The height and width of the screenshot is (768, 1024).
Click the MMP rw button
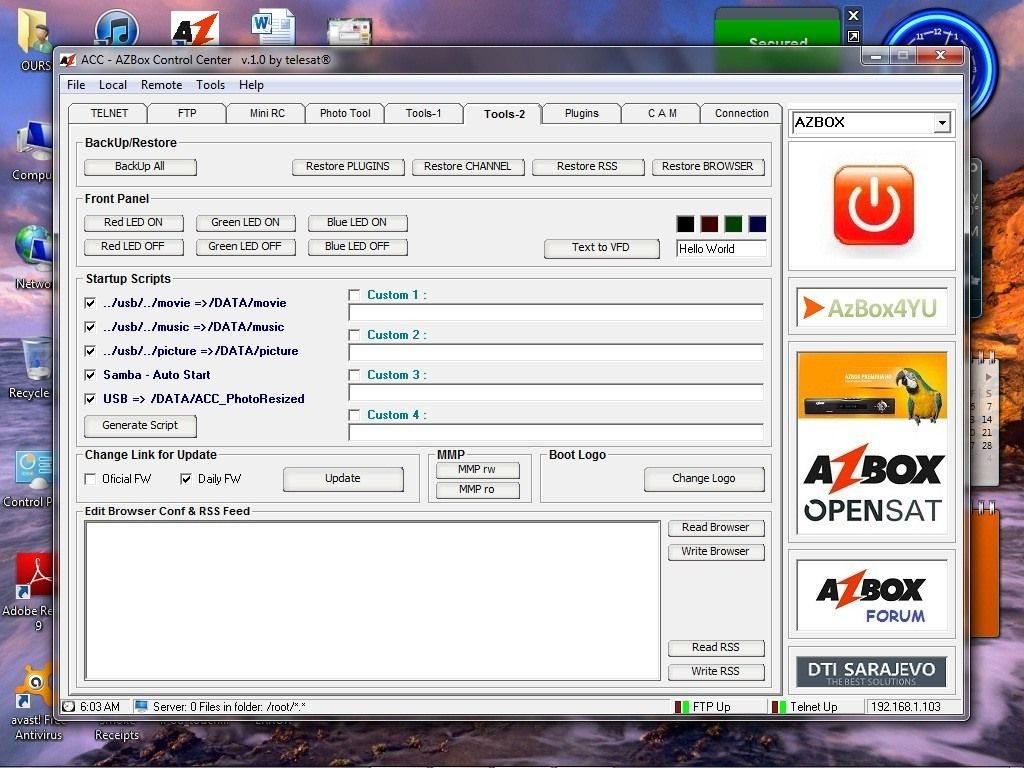477,470
